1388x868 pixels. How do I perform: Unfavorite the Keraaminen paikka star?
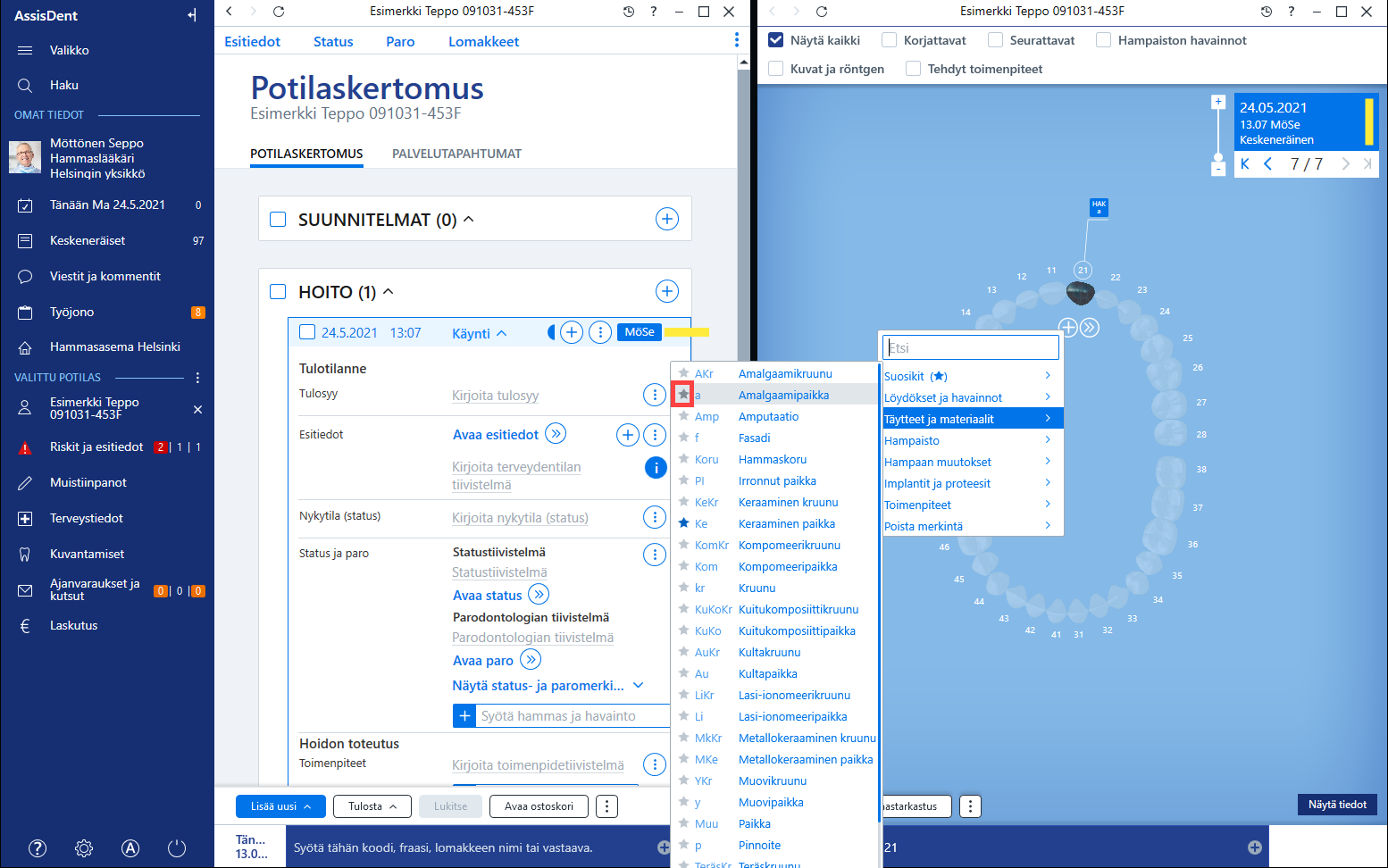click(683, 523)
